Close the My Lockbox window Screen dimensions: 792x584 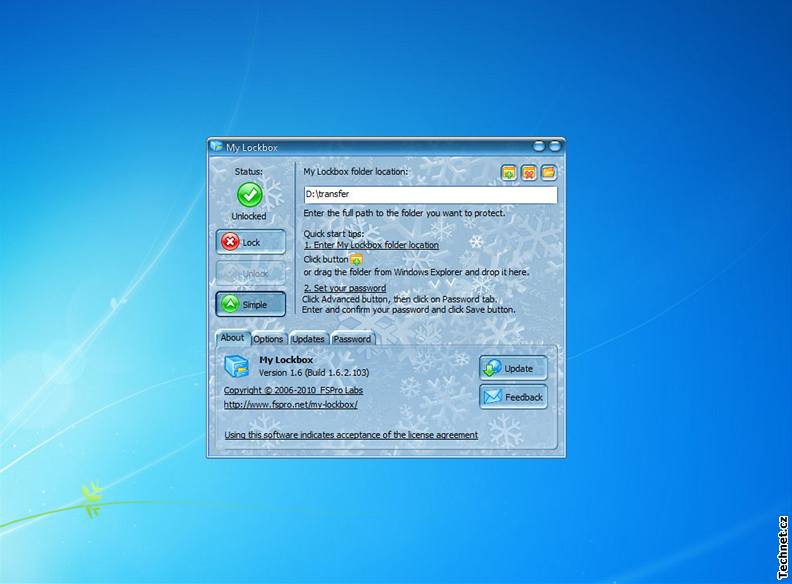tap(555, 147)
